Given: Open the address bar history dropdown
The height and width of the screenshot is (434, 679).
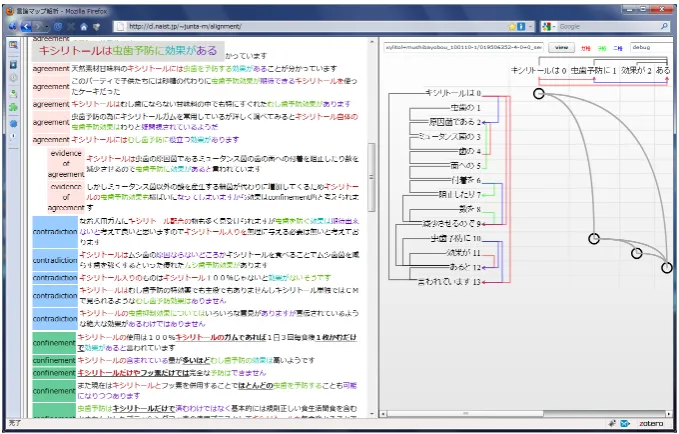Looking at the screenshot, I should (x=530, y=26).
